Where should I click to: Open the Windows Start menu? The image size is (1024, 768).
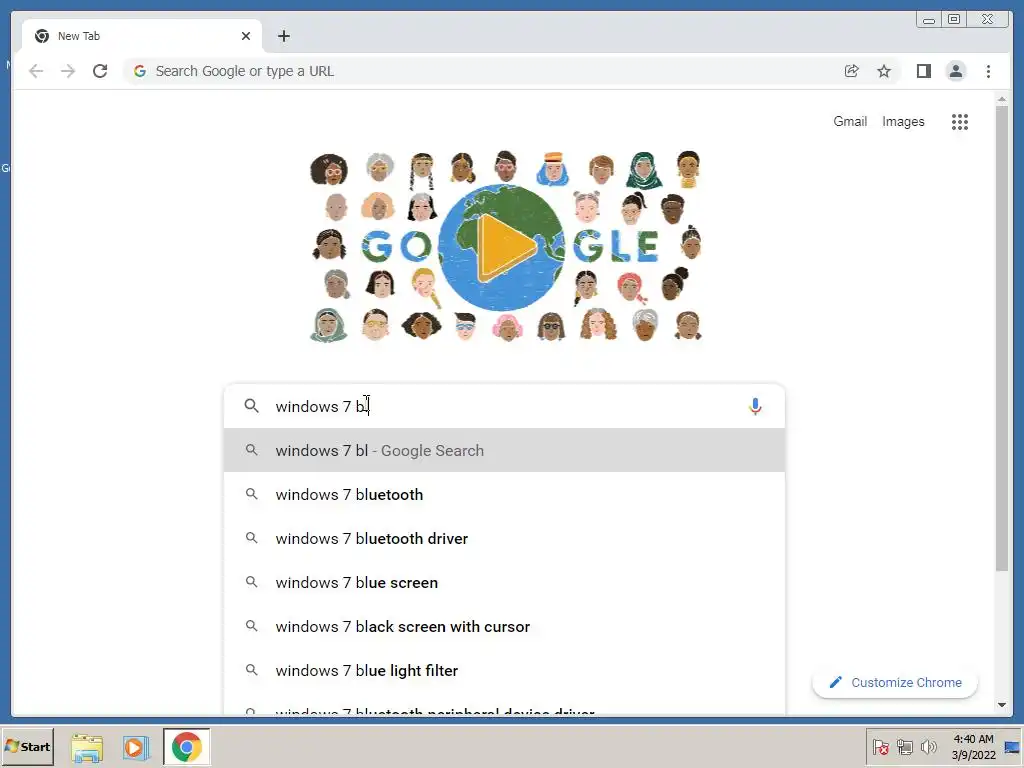pyautogui.click(x=27, y=746)
